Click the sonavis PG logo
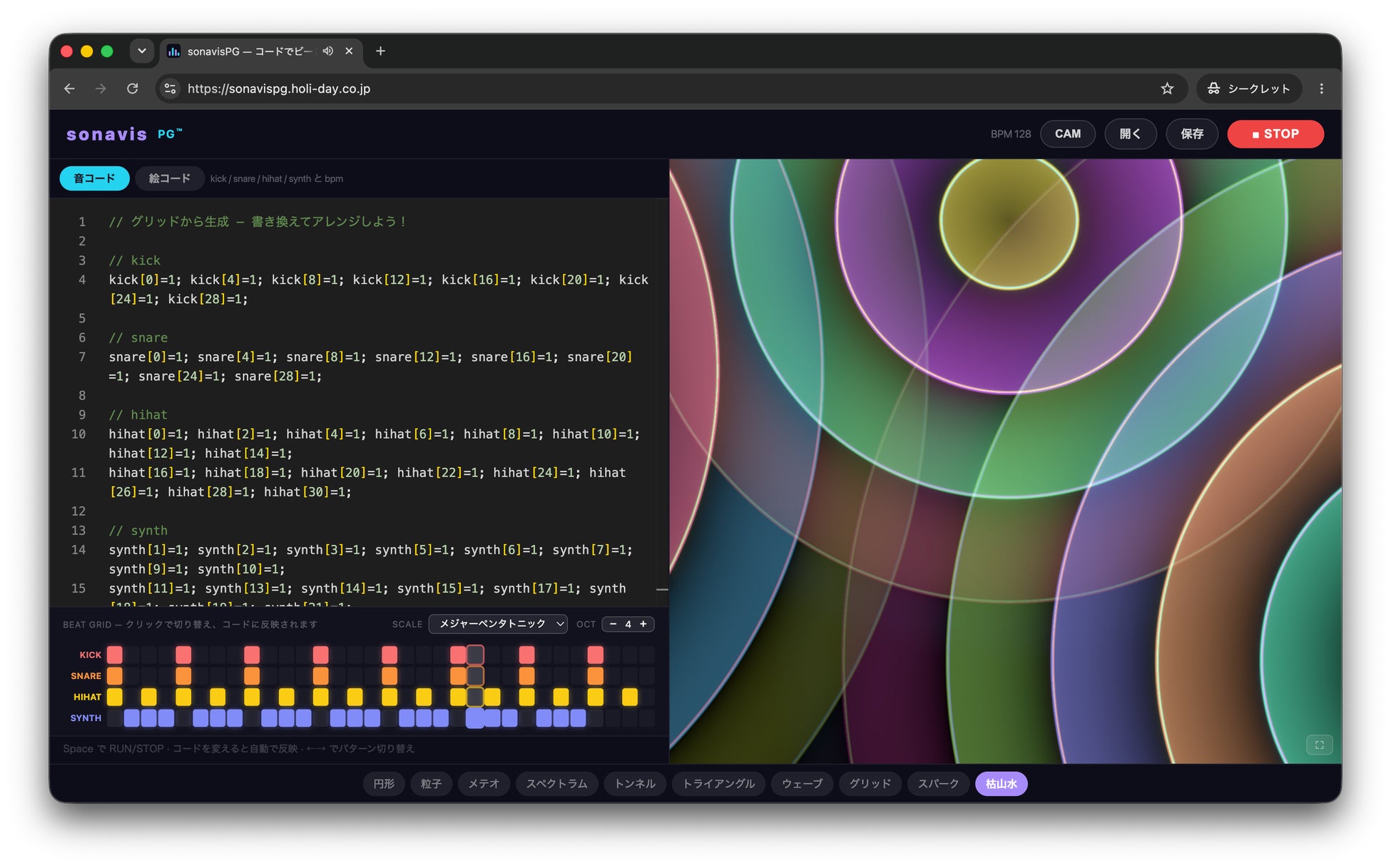This screenshot has height=868, width=1391. (x=124, y=134)
